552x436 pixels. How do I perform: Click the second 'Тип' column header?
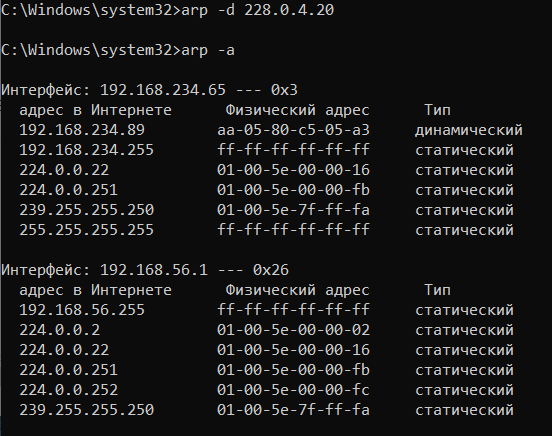438,290
